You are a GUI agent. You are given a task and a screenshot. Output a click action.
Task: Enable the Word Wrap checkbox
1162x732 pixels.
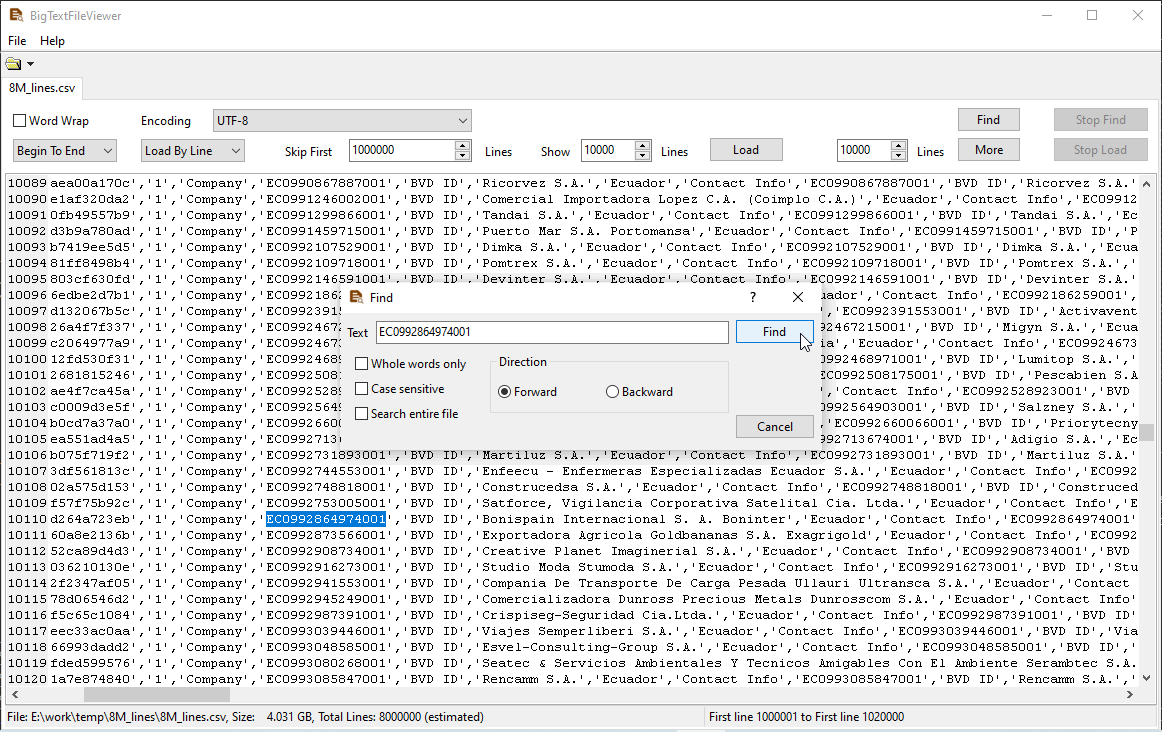coord(20,121)
